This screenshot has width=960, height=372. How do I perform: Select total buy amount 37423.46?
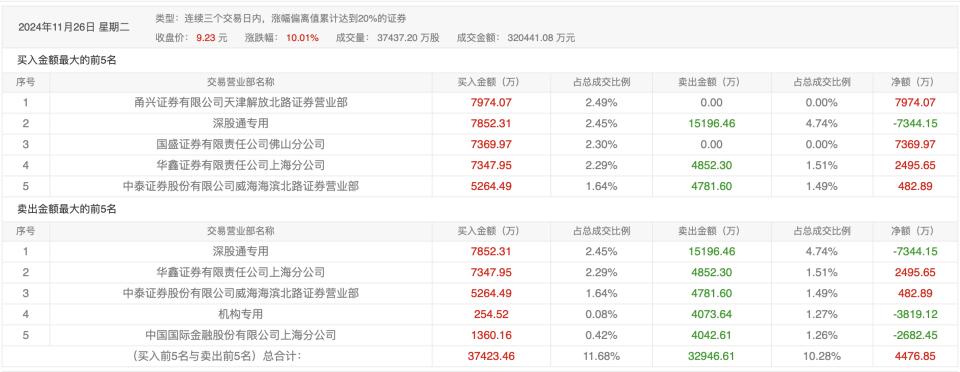click(491, 355)
